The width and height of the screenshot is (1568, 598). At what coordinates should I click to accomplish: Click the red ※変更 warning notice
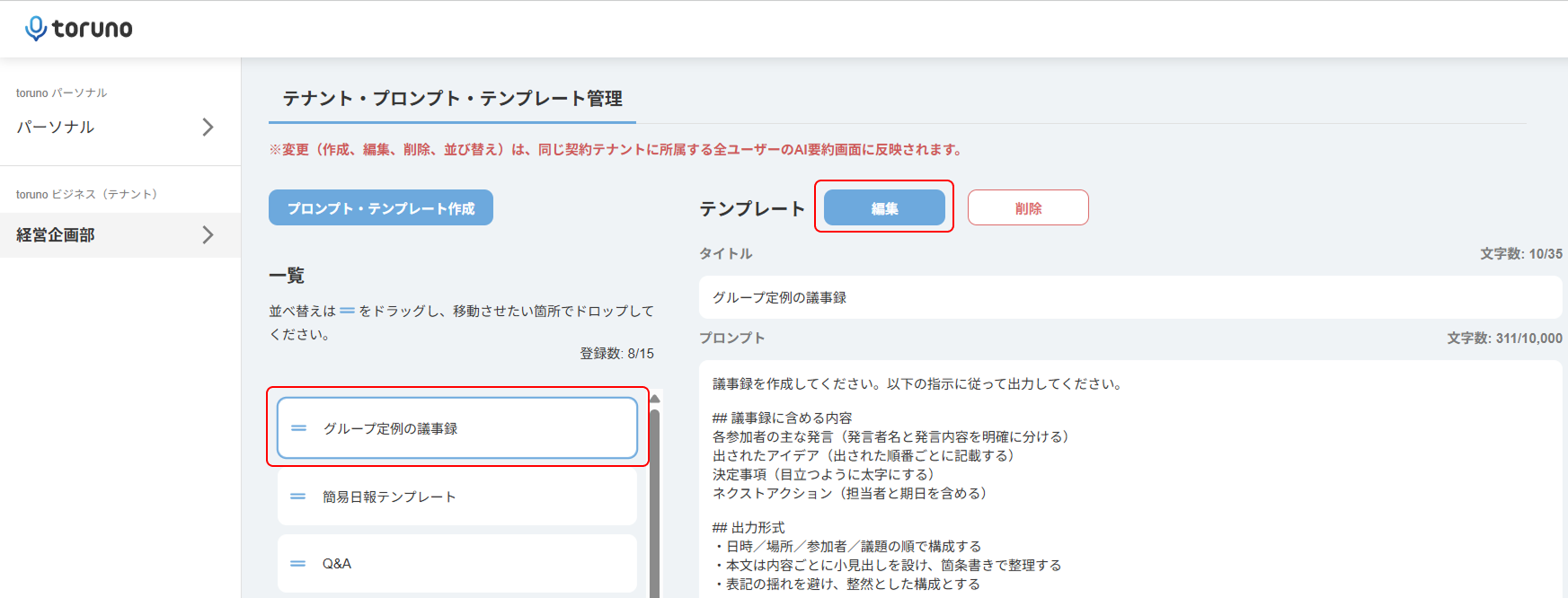pos(616,149)
